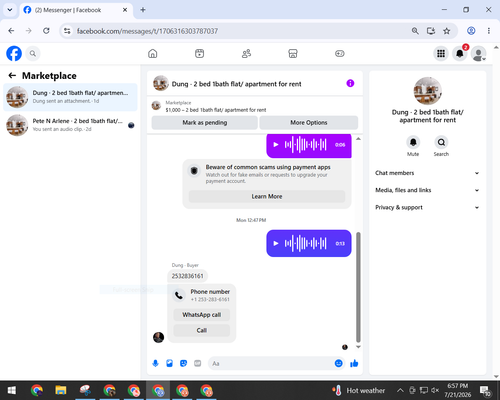Open the account profile avatar menu
Screen dimensions: 500x400
(x=479, y=53)
